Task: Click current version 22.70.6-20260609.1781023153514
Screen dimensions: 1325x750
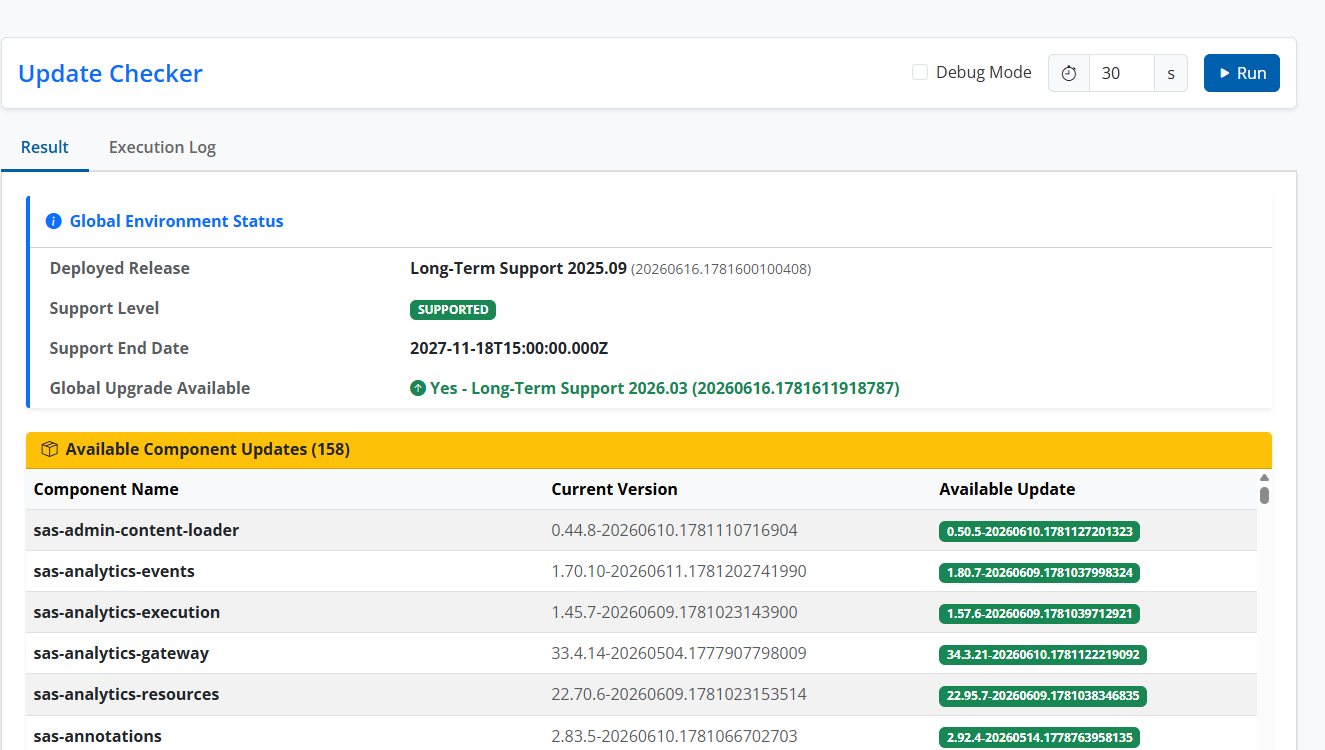Action: 679,694
